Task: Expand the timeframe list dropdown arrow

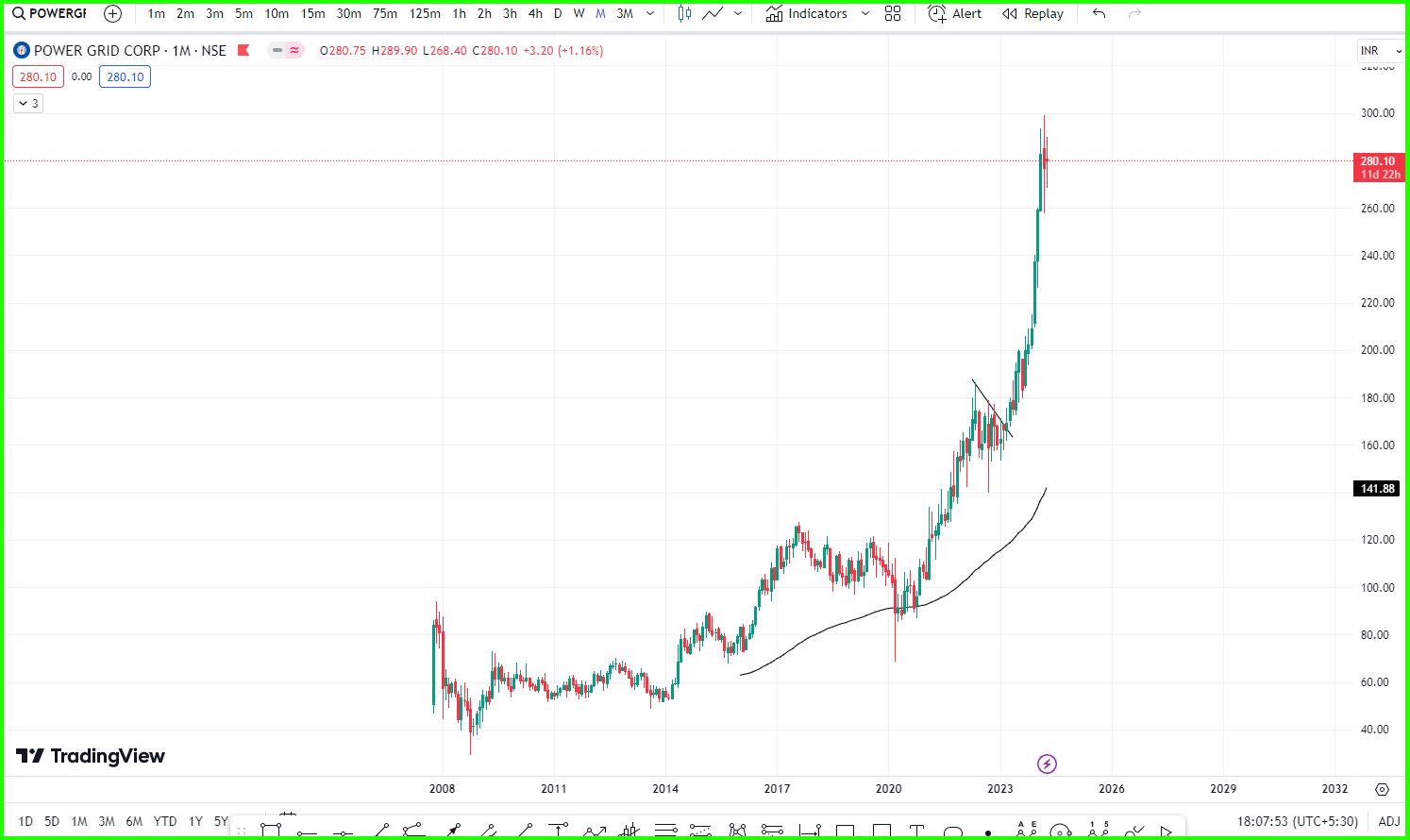Action: (650, 13)
